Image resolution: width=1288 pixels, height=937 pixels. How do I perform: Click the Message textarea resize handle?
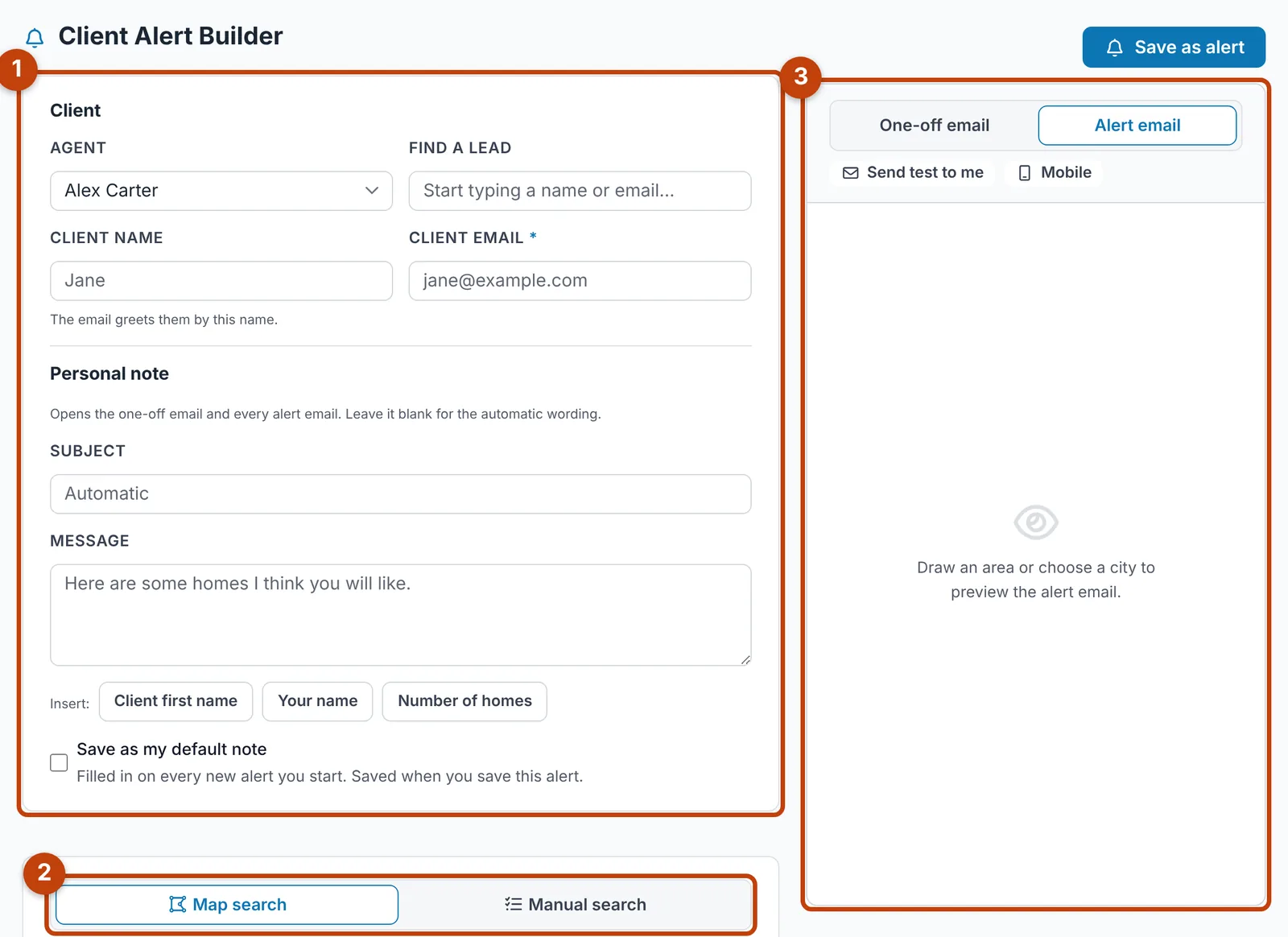(x=745, y=660)
